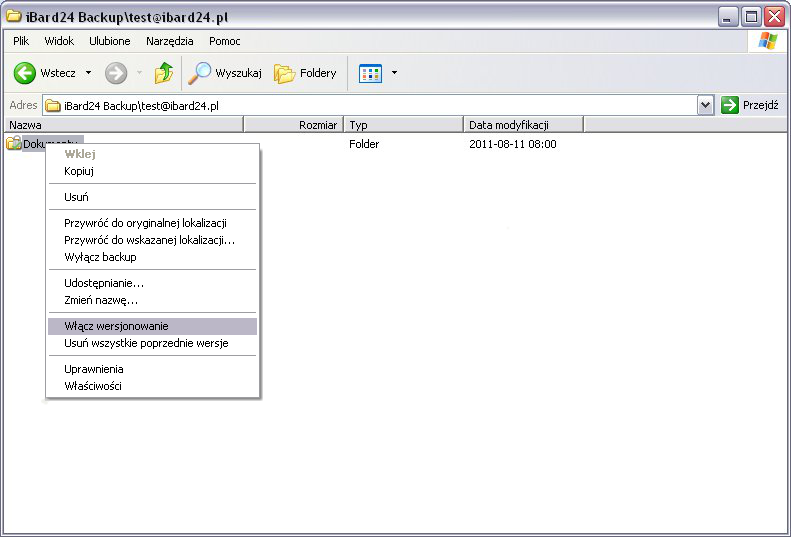This screenshot has width=791, height=537.
Task: Open the Ulubione menu
Action: coord(109,41)
